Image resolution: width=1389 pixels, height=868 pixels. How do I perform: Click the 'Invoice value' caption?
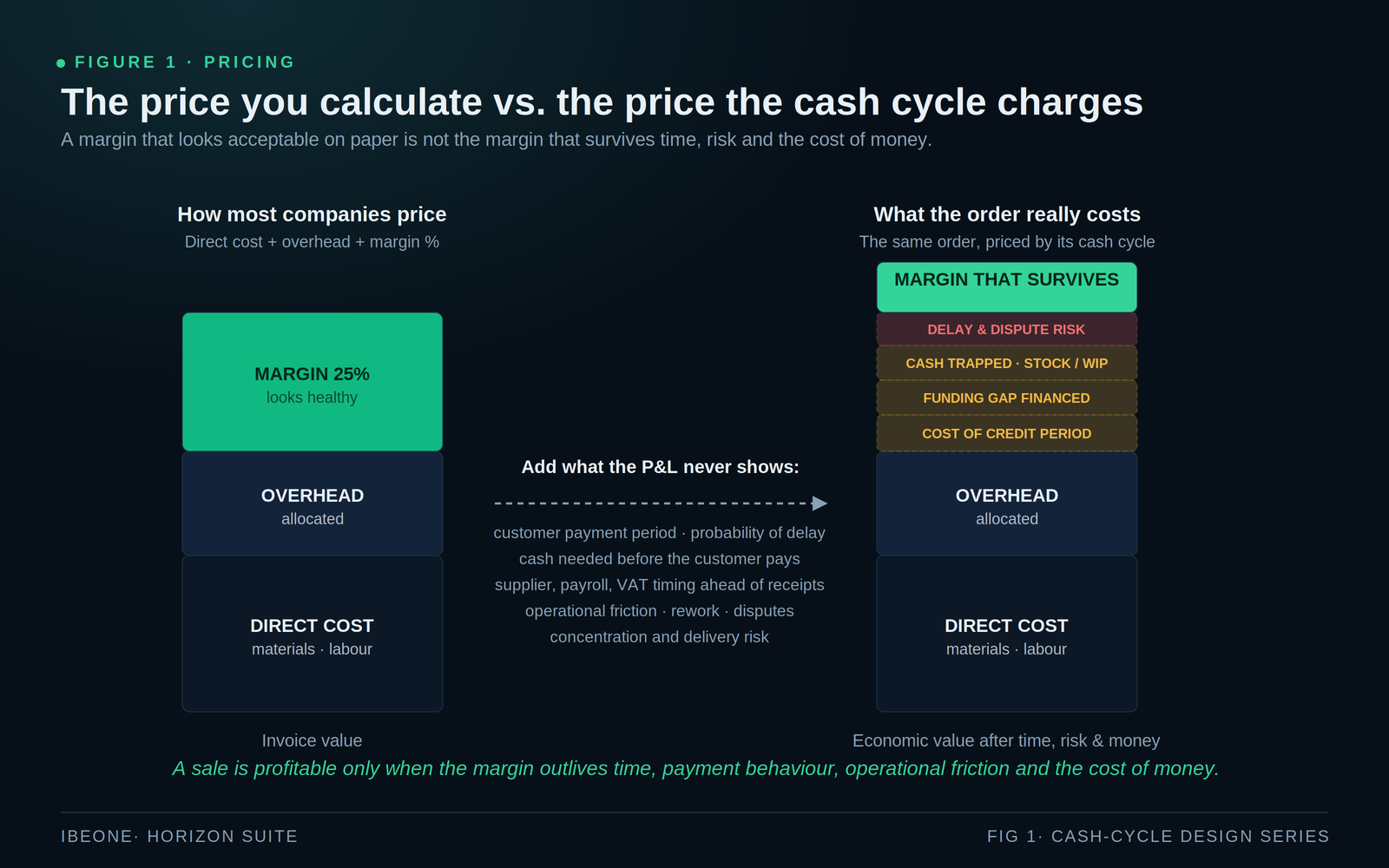312,740
